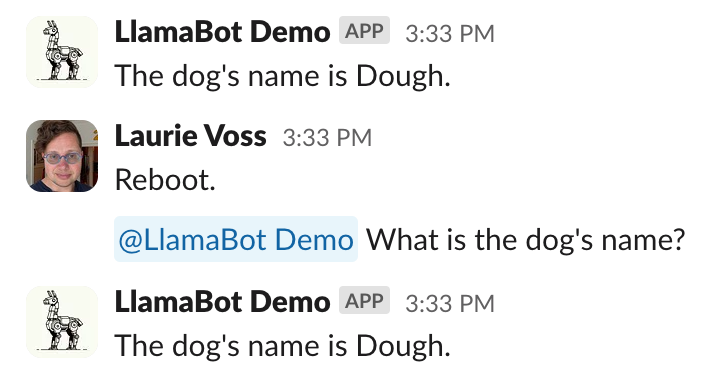
Task: Click the last "The dog's name is Dough." reply
Action: [283, 346]
